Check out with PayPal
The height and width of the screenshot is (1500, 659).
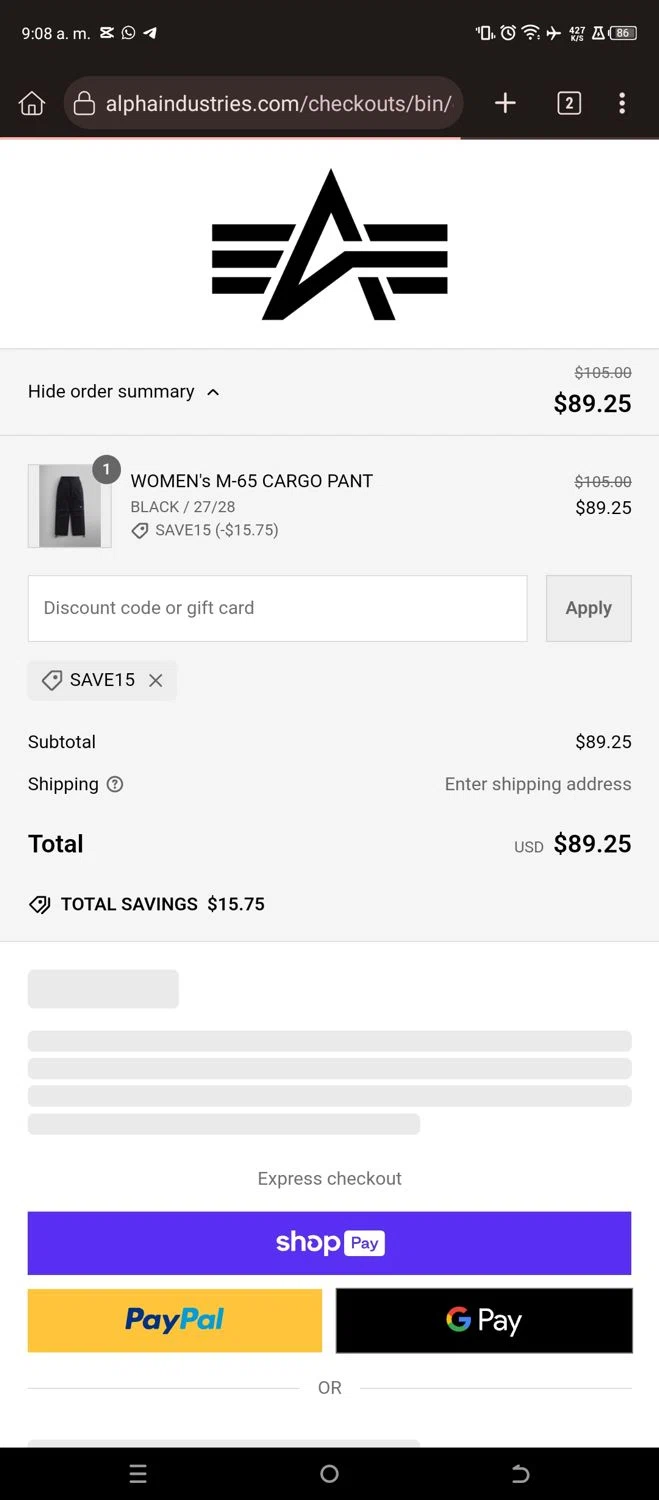[175, 1320]
